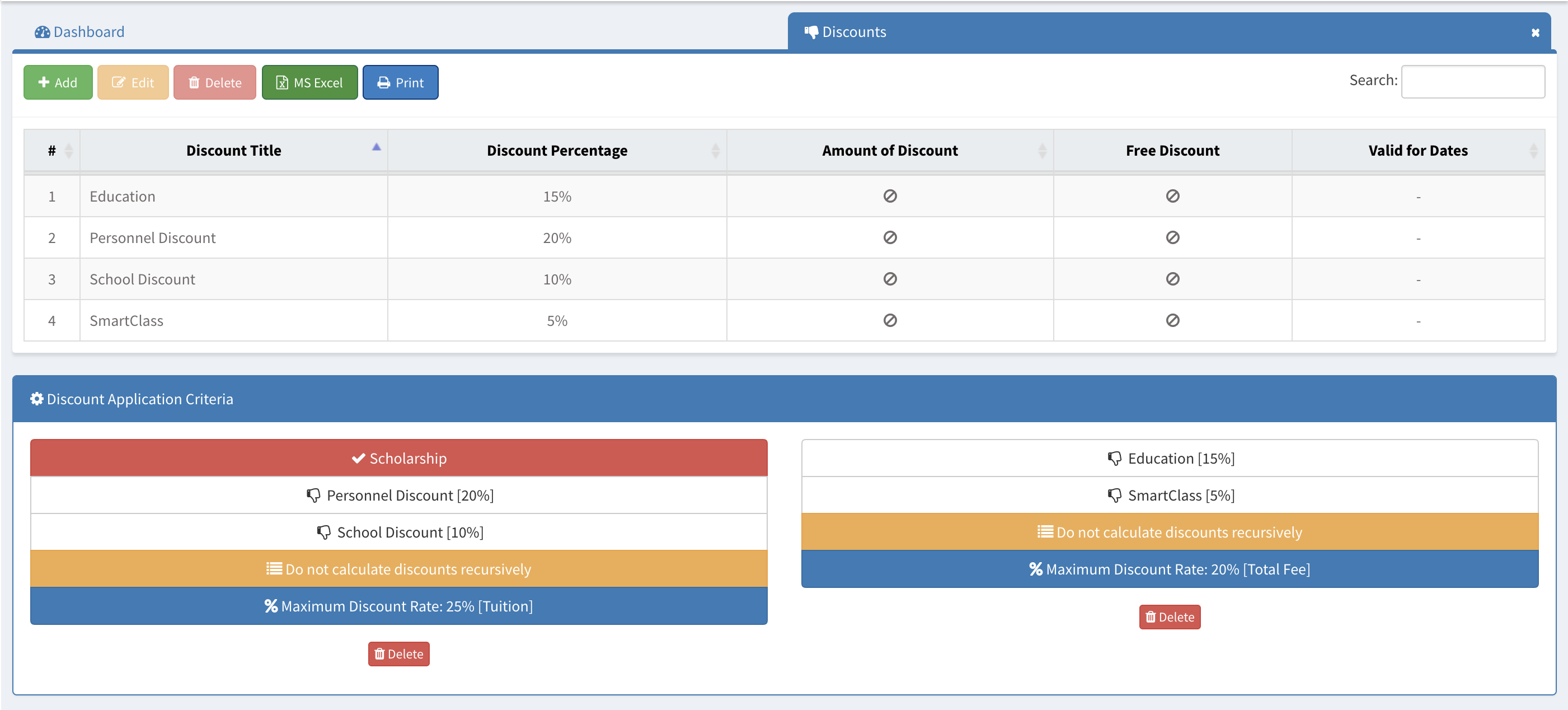
Task: Click the percent icon on Maximum Discount Rate 25%
Action: [271, 606]
